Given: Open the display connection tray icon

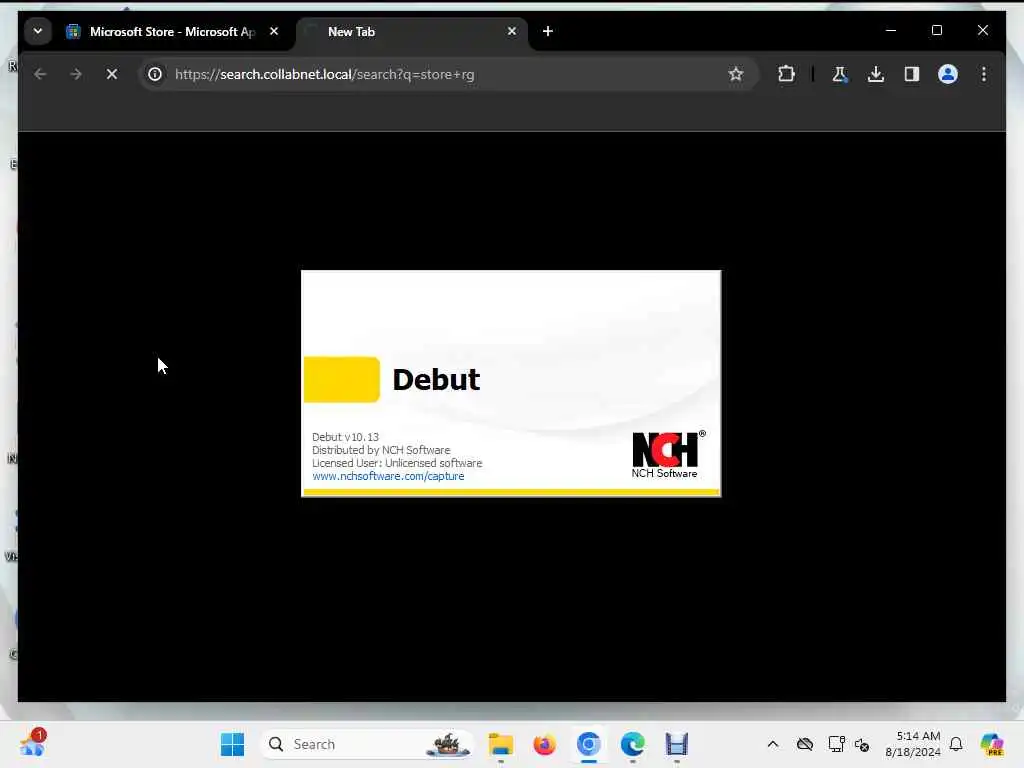Looking at the screenshot, I should 836,744.
